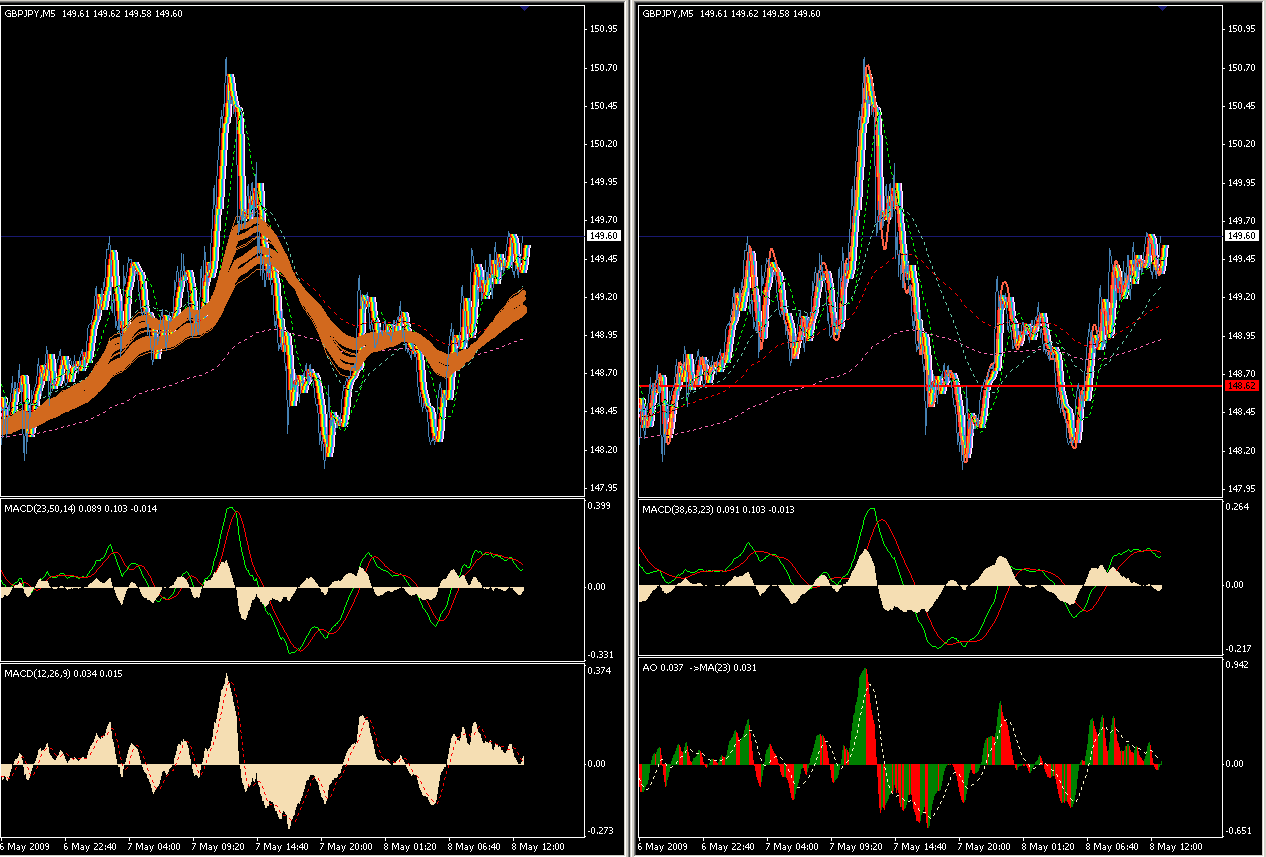Click the 150.70 price level on left chart scale
This screenshot has width=1266, height=857.
click(x=603, y=67)
